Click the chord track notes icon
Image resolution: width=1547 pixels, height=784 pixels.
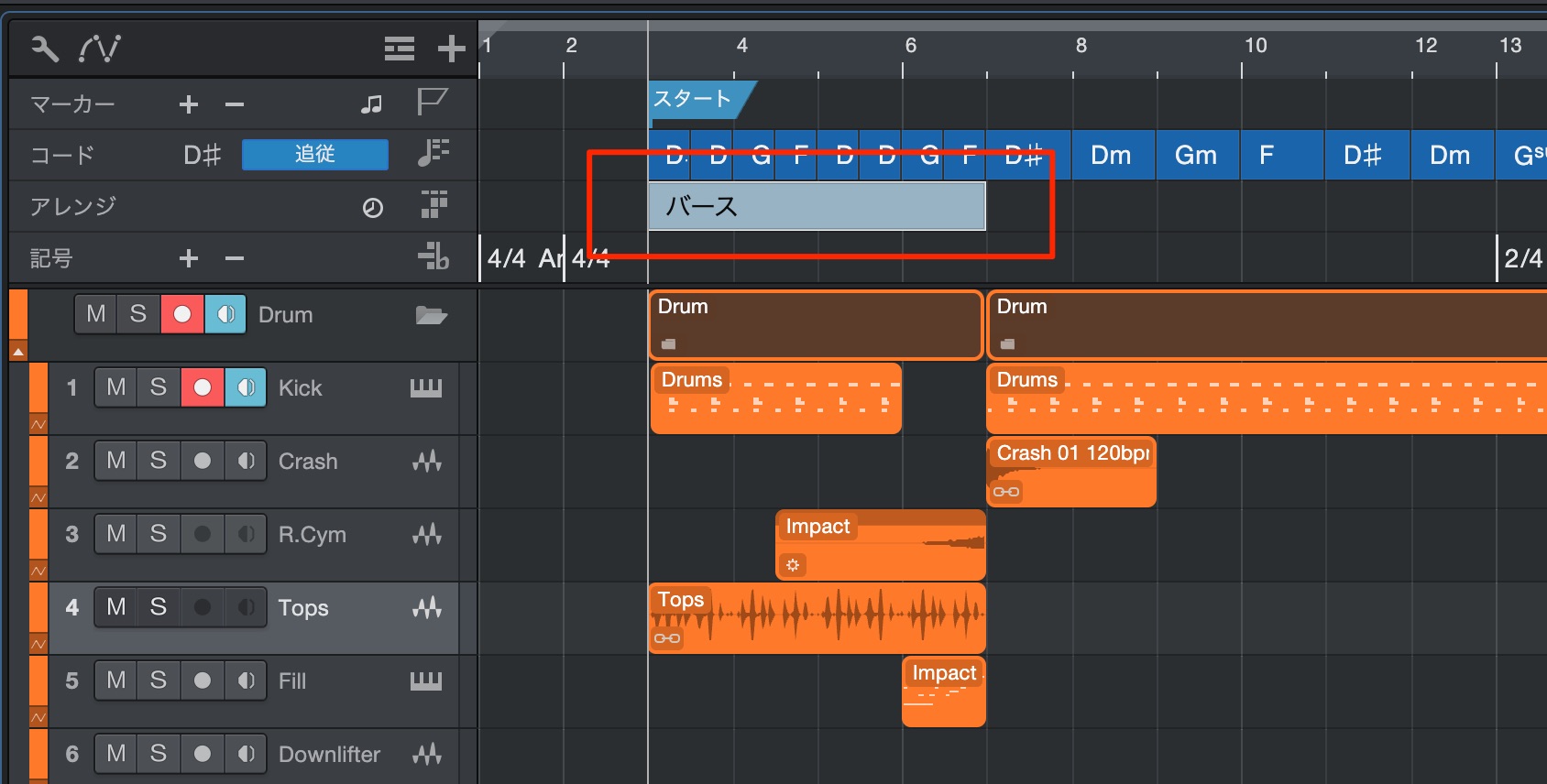pos(433,154)
